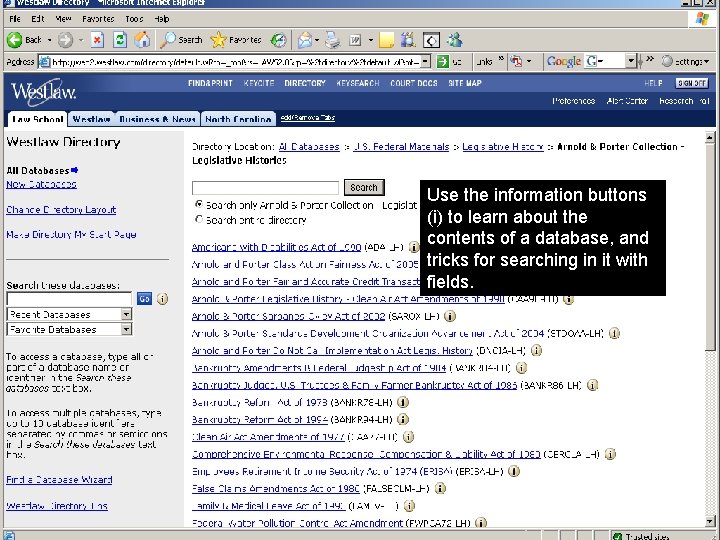
Task: Open Bankruptcy Reform Act of 1994 database link
Action: (x=260, y=419)
